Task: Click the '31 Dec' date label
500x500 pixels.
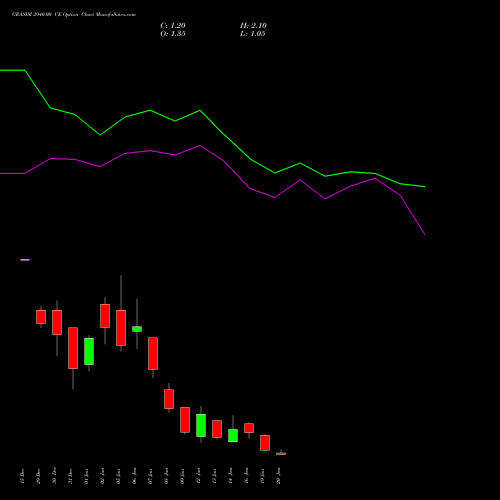Action: [70, 476]
